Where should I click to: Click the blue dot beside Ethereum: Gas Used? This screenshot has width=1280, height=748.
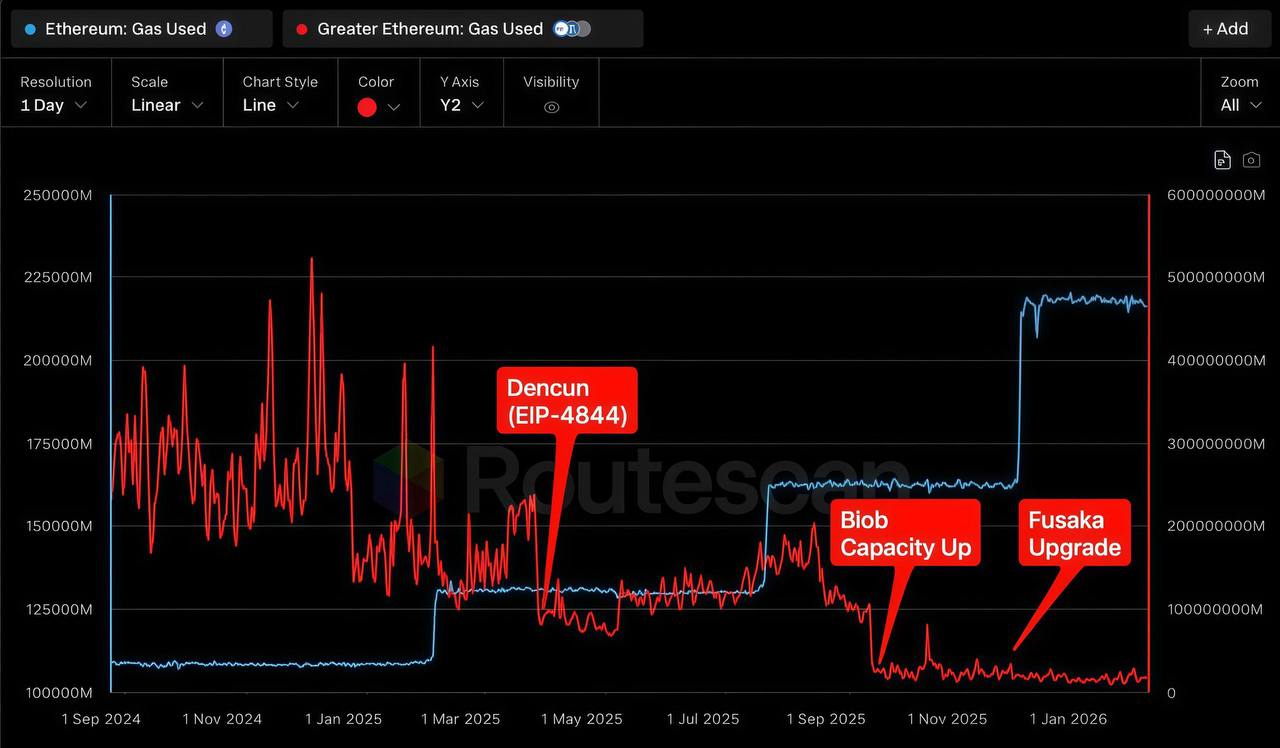(x=30, y=29)
